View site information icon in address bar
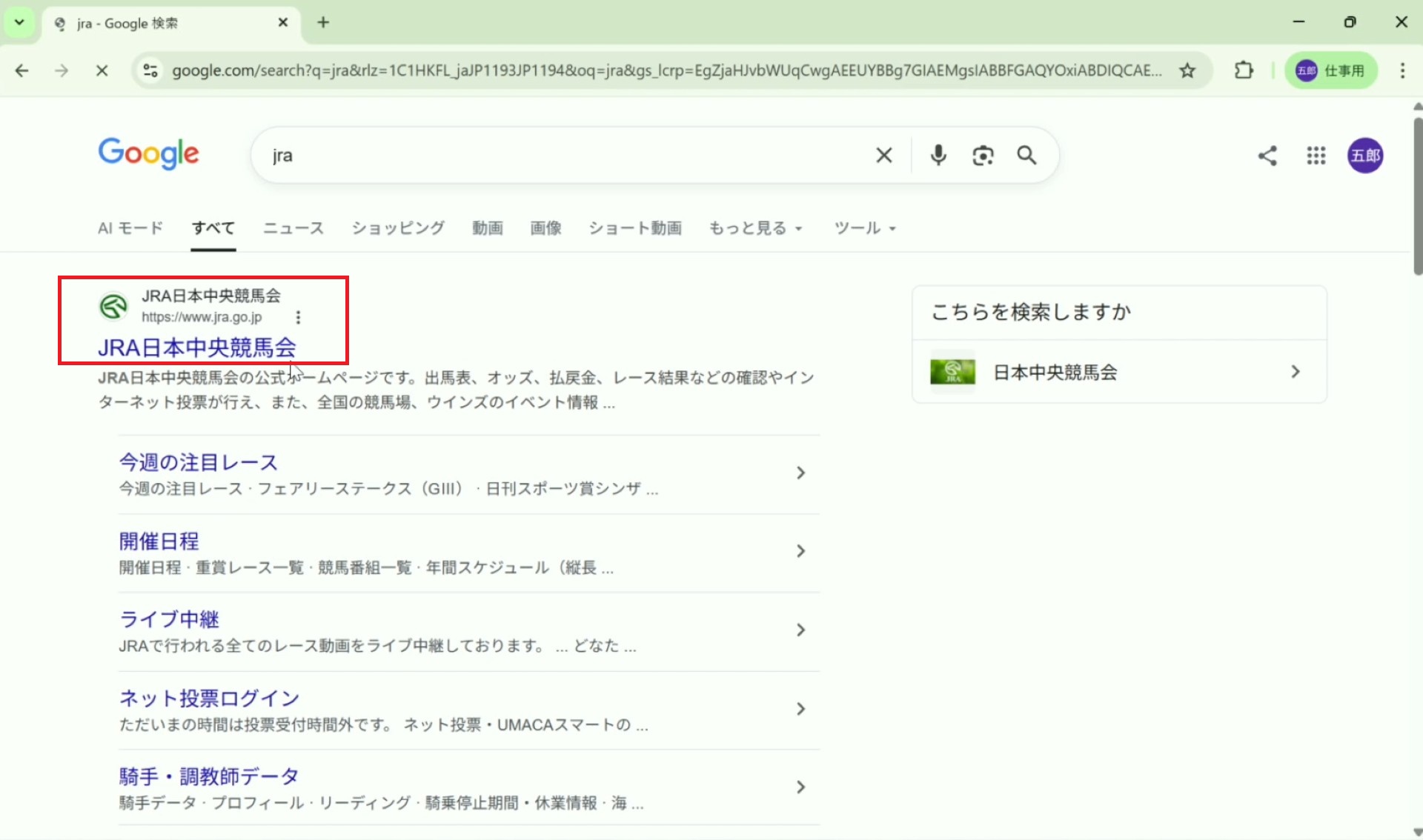This screenshot has height=840, width=1423. coord(150,70)
